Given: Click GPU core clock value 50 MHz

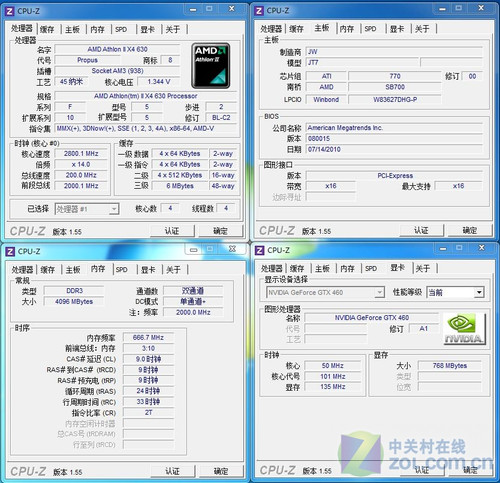Looking at the screenshot, I should [x=333, y=366].
